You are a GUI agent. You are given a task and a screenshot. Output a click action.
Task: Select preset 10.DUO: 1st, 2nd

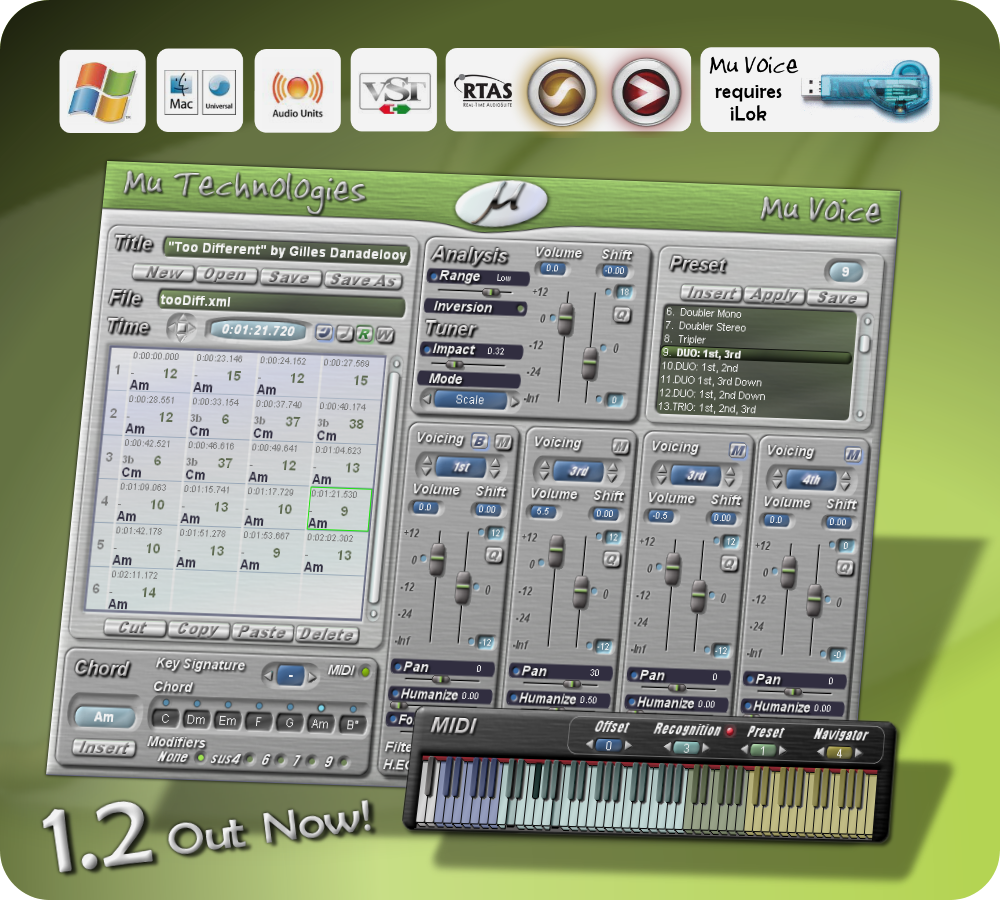point(699,367)
